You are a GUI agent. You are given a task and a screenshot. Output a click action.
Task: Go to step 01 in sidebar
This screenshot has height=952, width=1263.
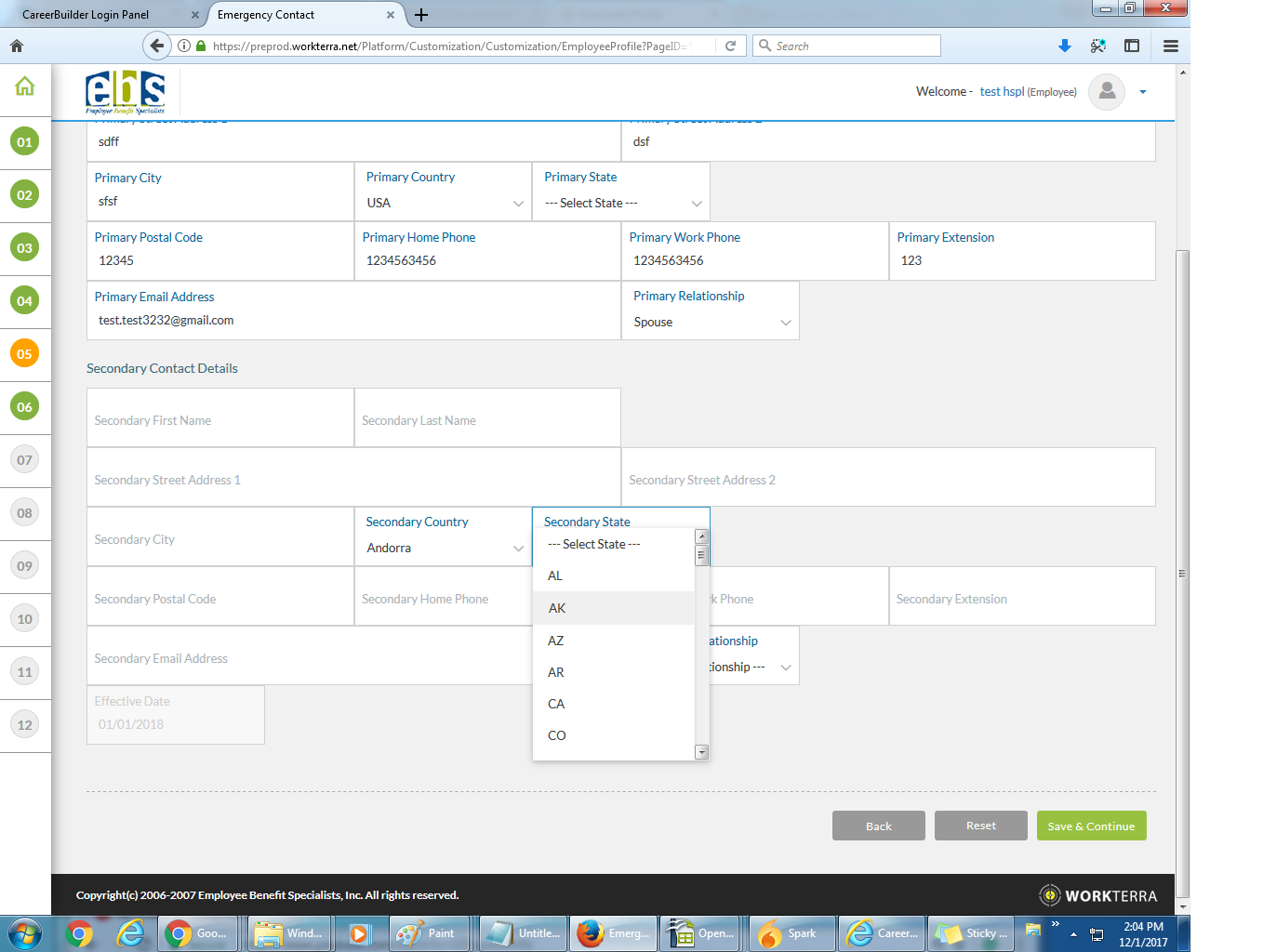(x=25, y=142)
